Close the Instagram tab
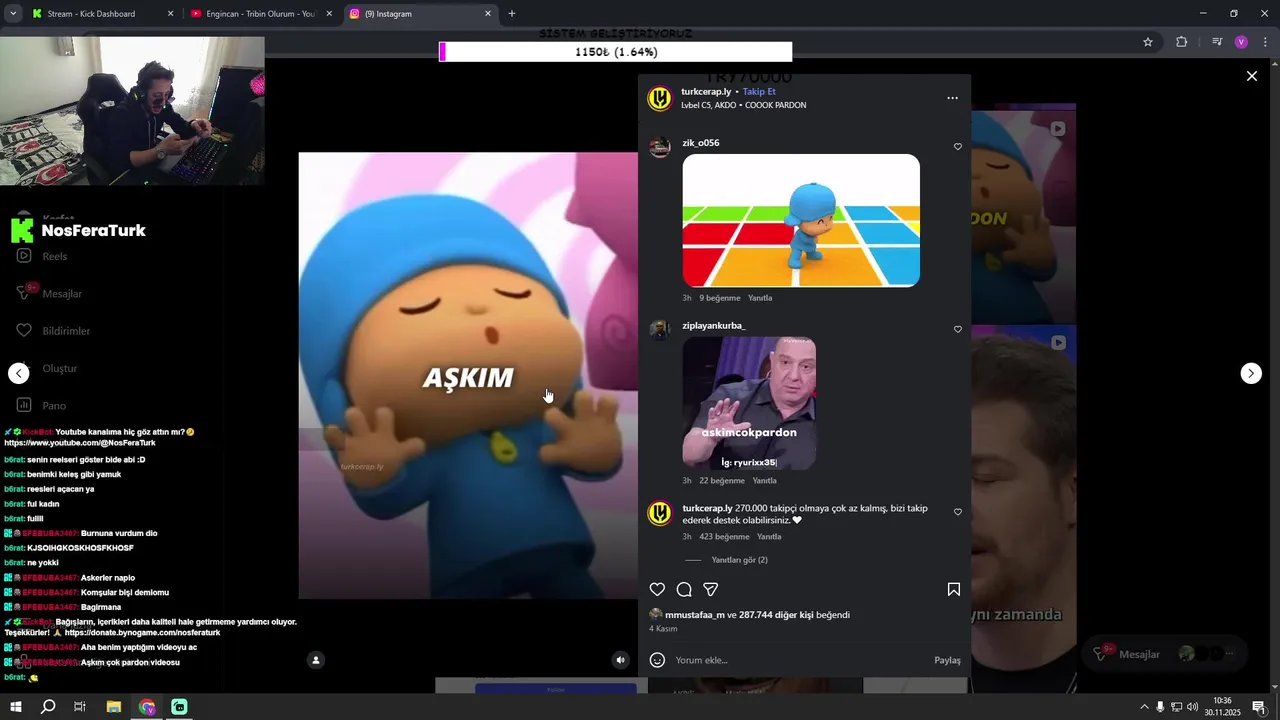Screen dimensions: 1280x720 click(488, 14)
